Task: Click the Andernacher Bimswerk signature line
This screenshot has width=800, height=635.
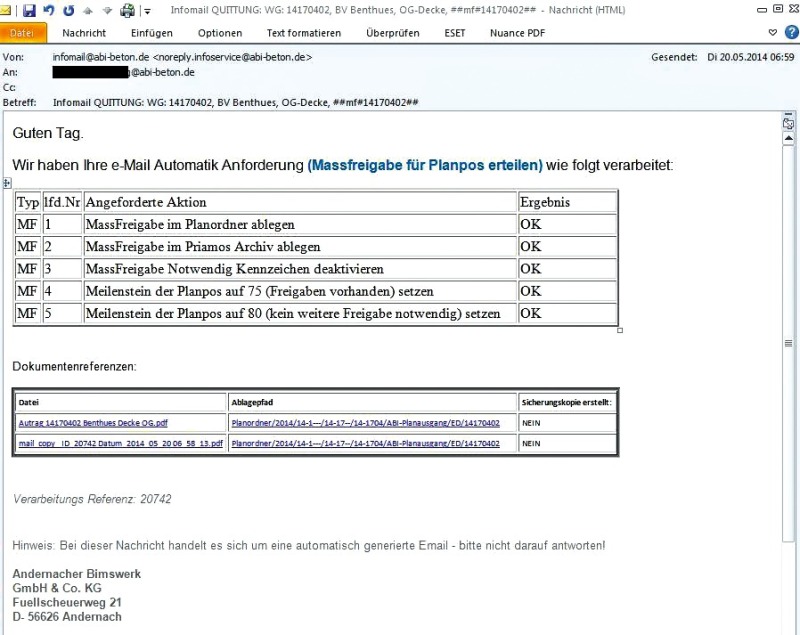Action: pyautogui.click(x=77, y=574)
